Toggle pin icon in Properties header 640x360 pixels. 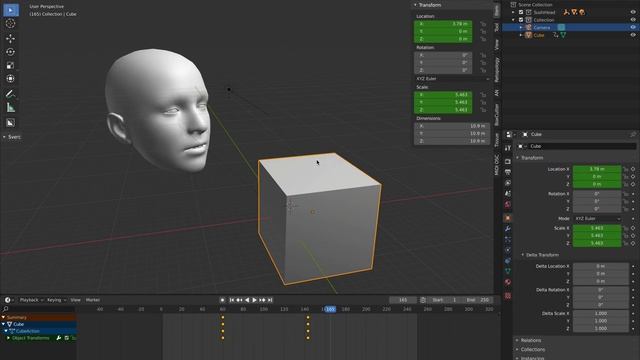(x=633, y=134)
